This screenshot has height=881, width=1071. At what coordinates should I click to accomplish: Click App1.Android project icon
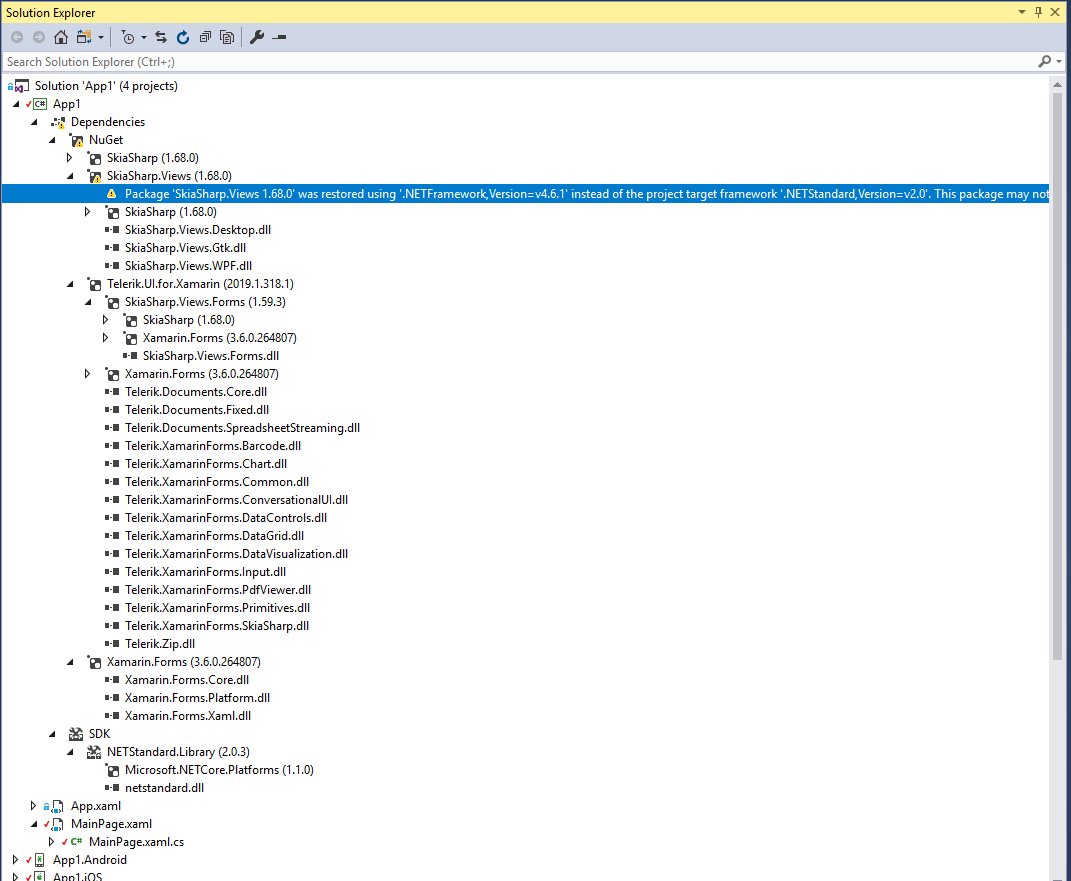pos(40,860)
